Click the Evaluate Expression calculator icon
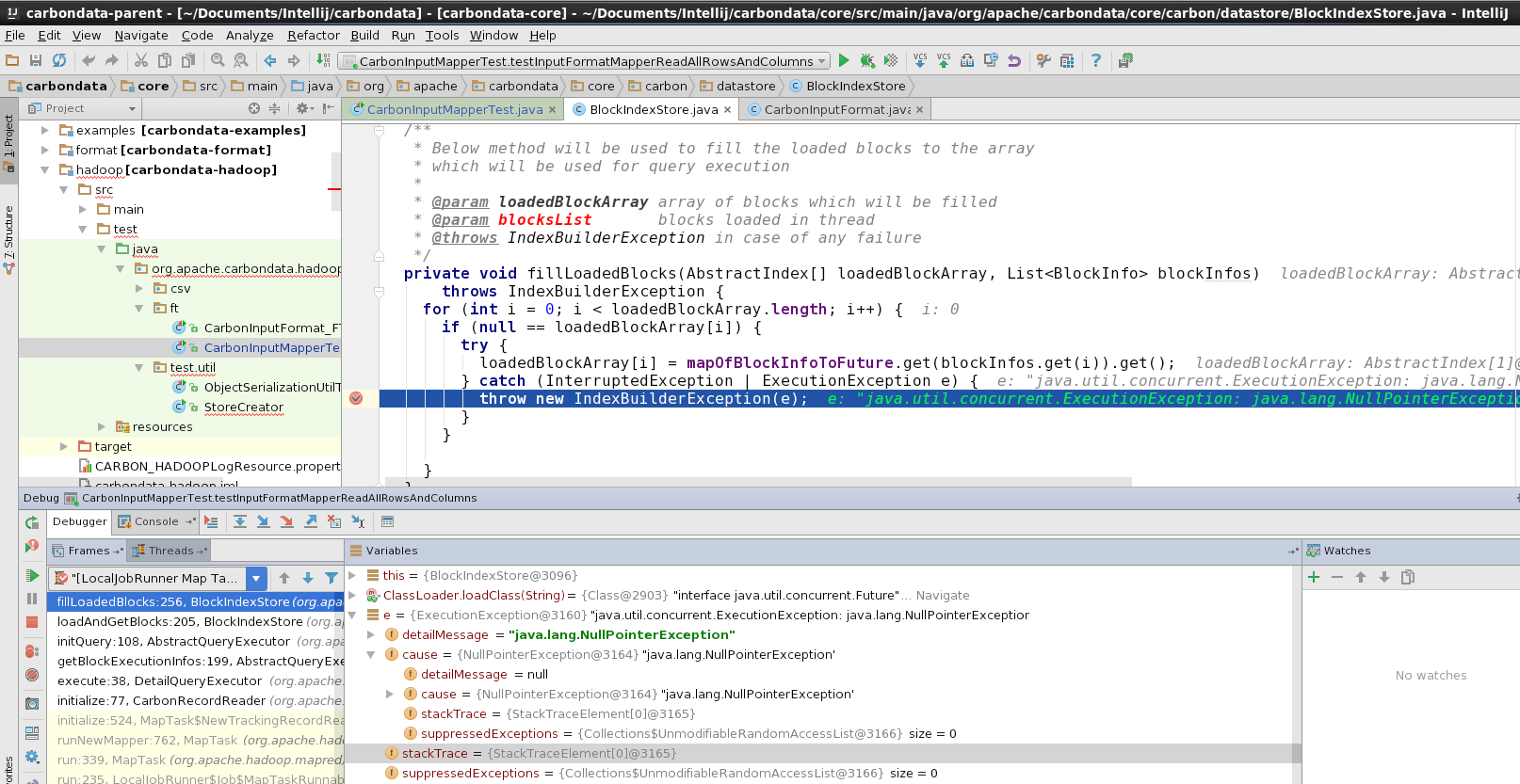This screenshot has height=784, width=1520. [387, 521]
